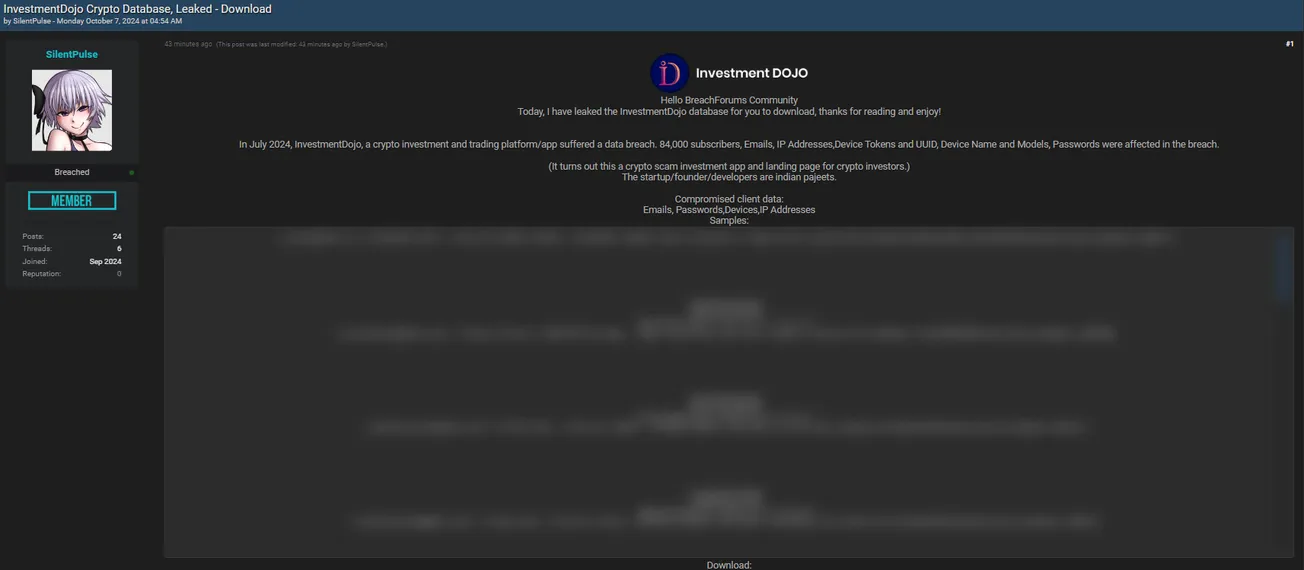The width and height of the screenshot is (1304, 570).
Task: Click the Joined date Sep 2024
Action: tap(105, 261)
